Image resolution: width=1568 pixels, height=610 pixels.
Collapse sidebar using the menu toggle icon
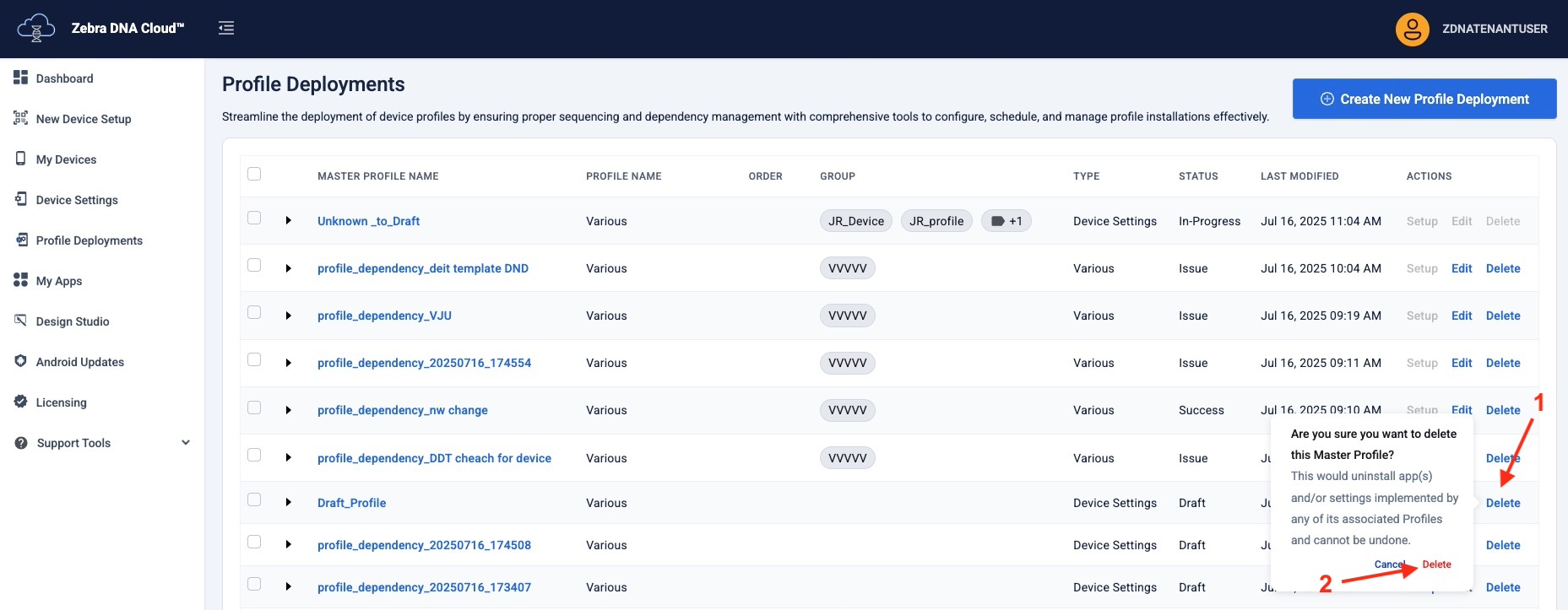(x=226, y=29)
